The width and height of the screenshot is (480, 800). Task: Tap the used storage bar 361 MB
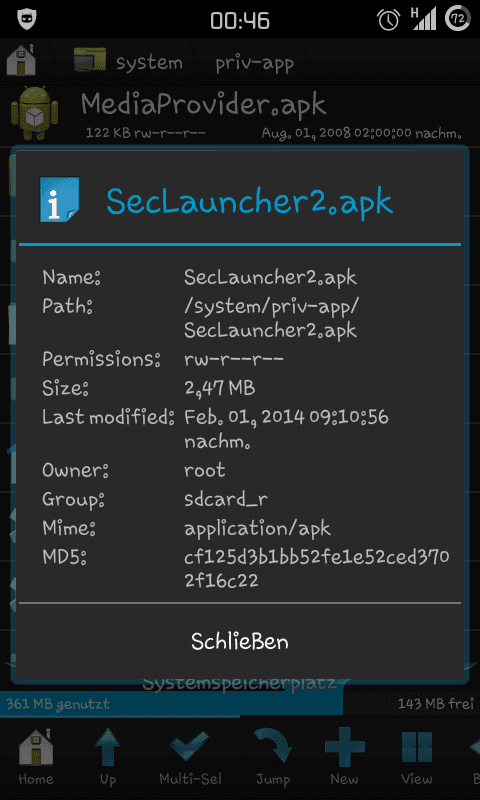point(171,704)
